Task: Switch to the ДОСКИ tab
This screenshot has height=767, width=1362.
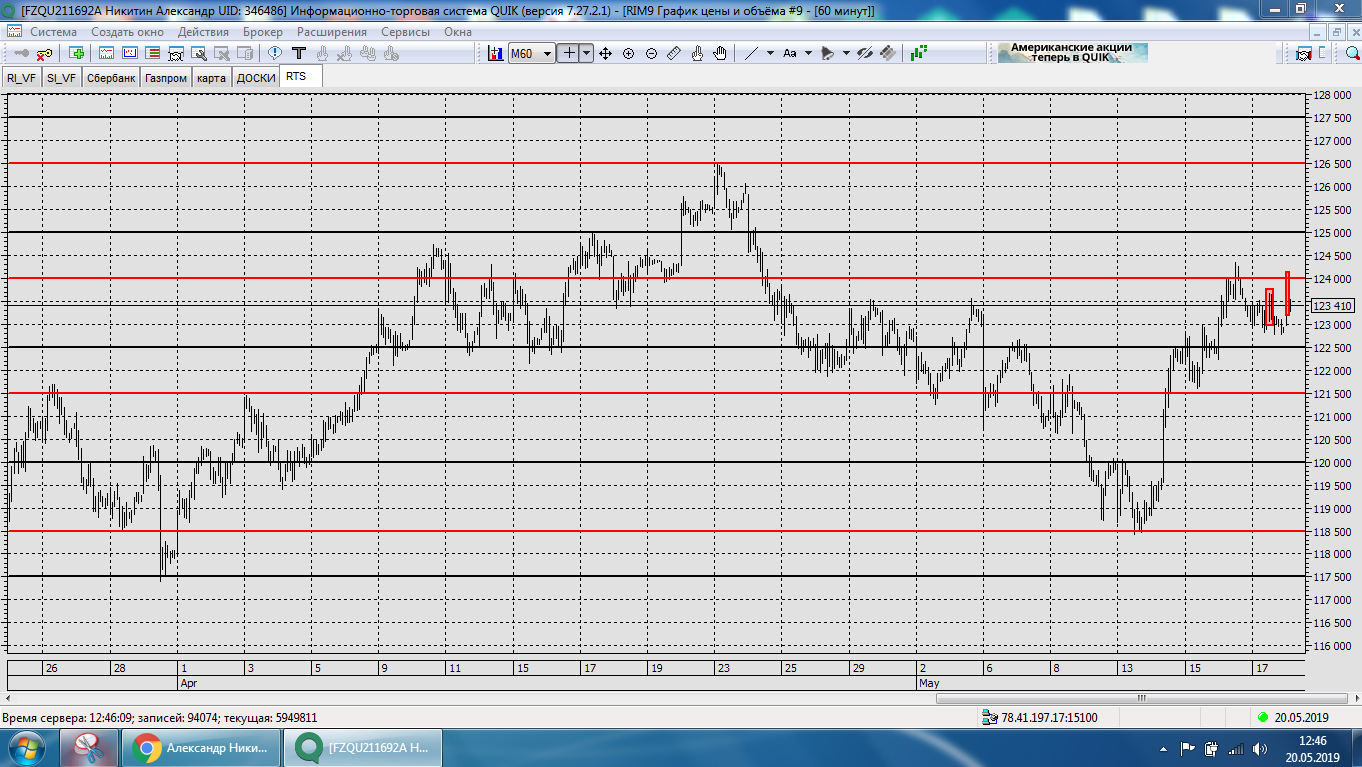Action: click(256, 78)
